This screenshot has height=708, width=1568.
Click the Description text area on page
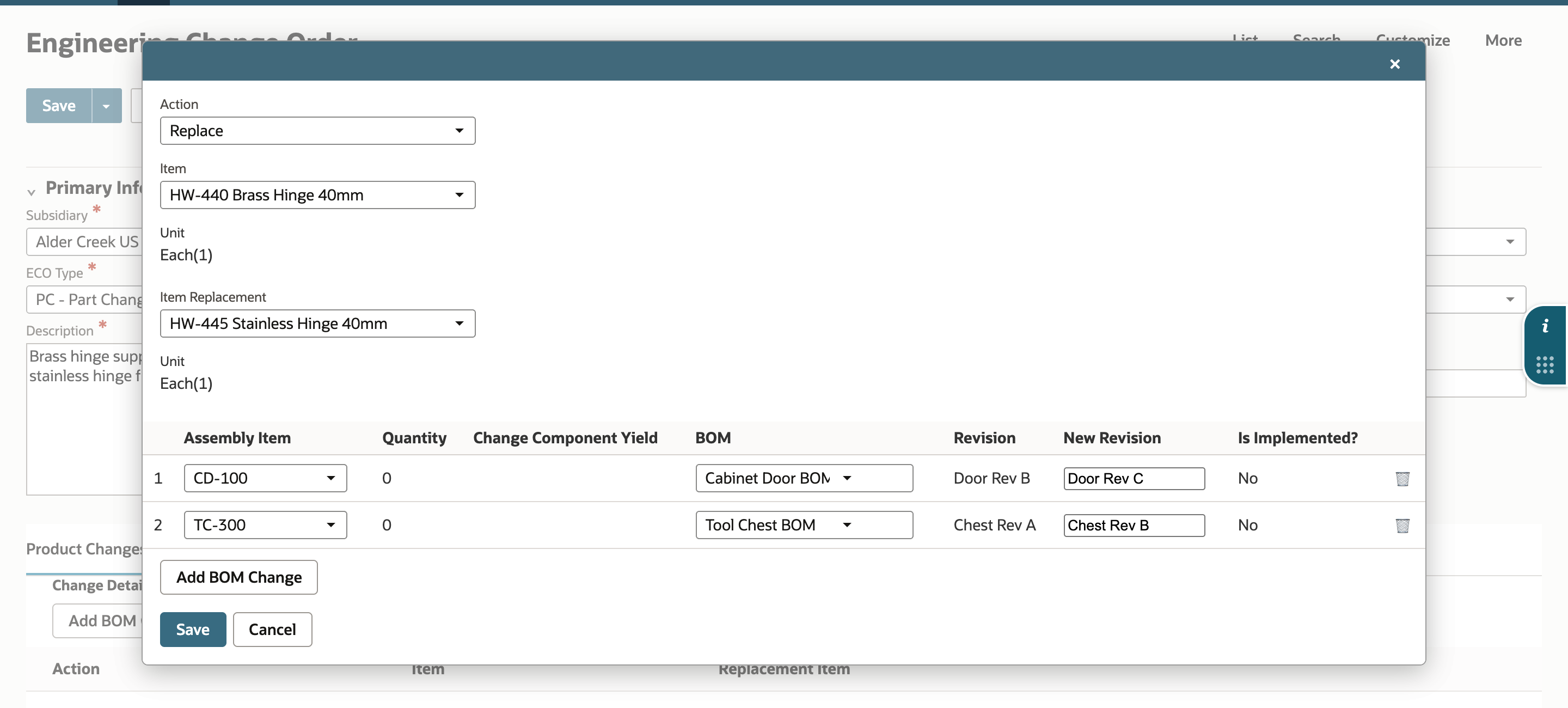tap(84, 419)
